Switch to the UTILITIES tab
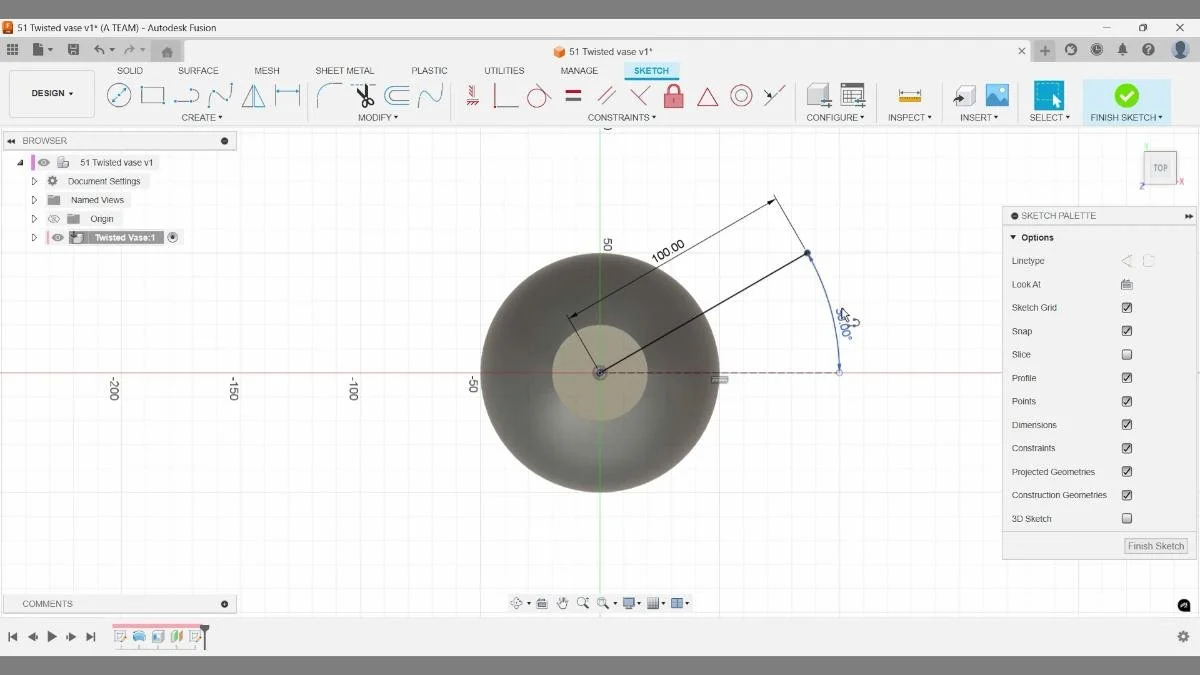Viewport: 1200px width, 675px height. [x=503, y=70]
